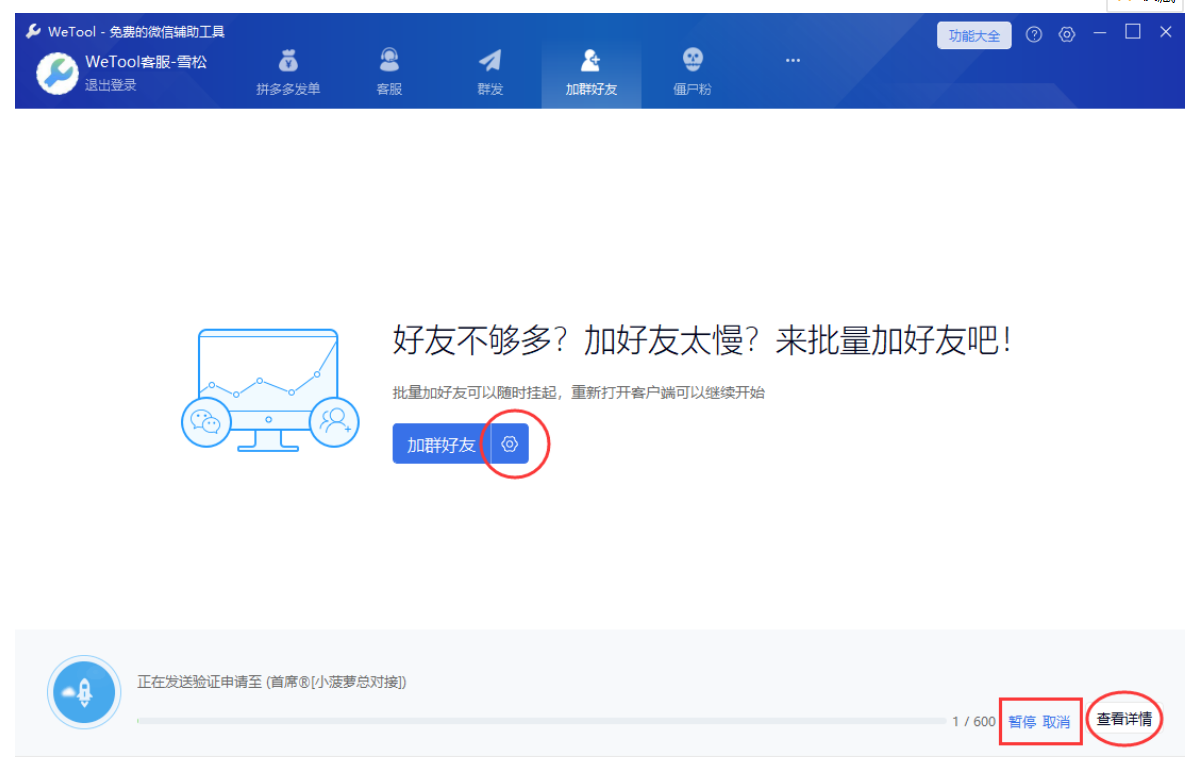This screenshot has height=773, width=1201.
Task: Click 退出登录 to log out
Action: pyautogui.click(x=111, y=85)
